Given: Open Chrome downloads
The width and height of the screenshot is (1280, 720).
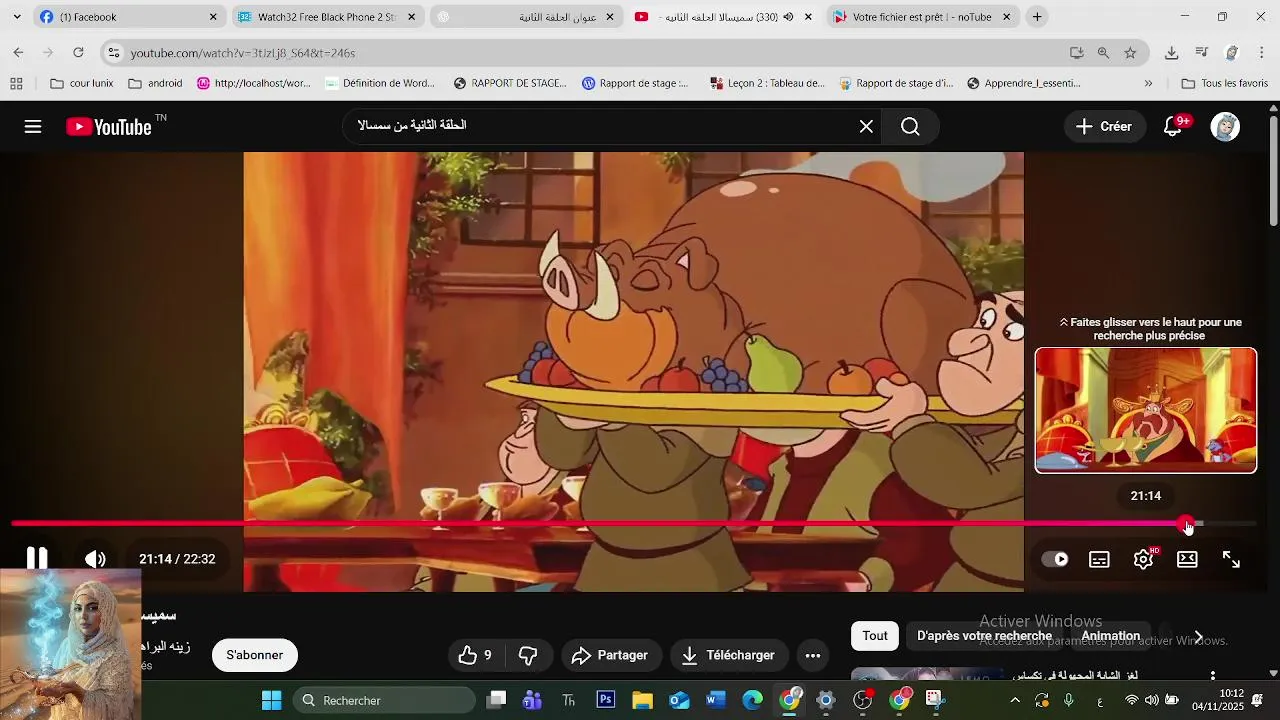Looking at the screenshot, I should coord(1171,53).
